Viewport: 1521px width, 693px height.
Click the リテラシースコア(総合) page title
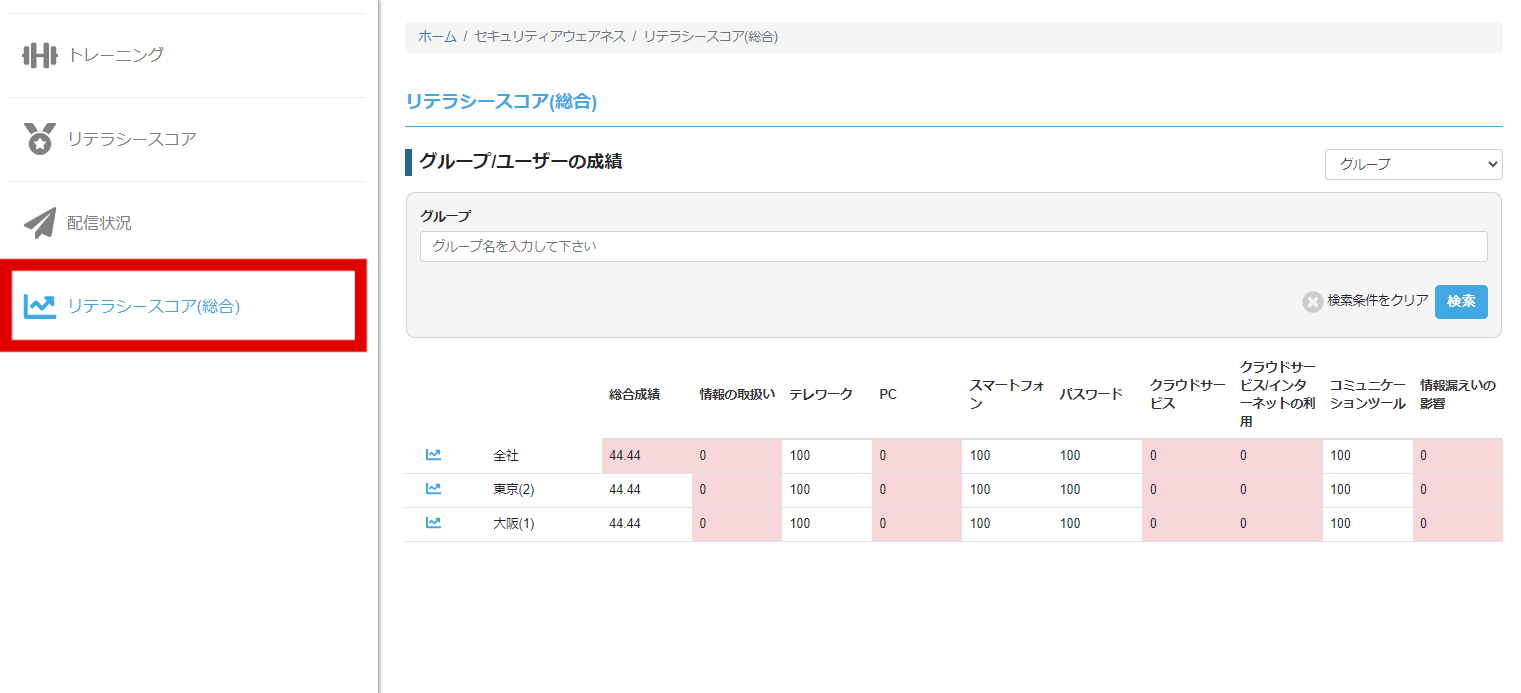tap(501, 101)
